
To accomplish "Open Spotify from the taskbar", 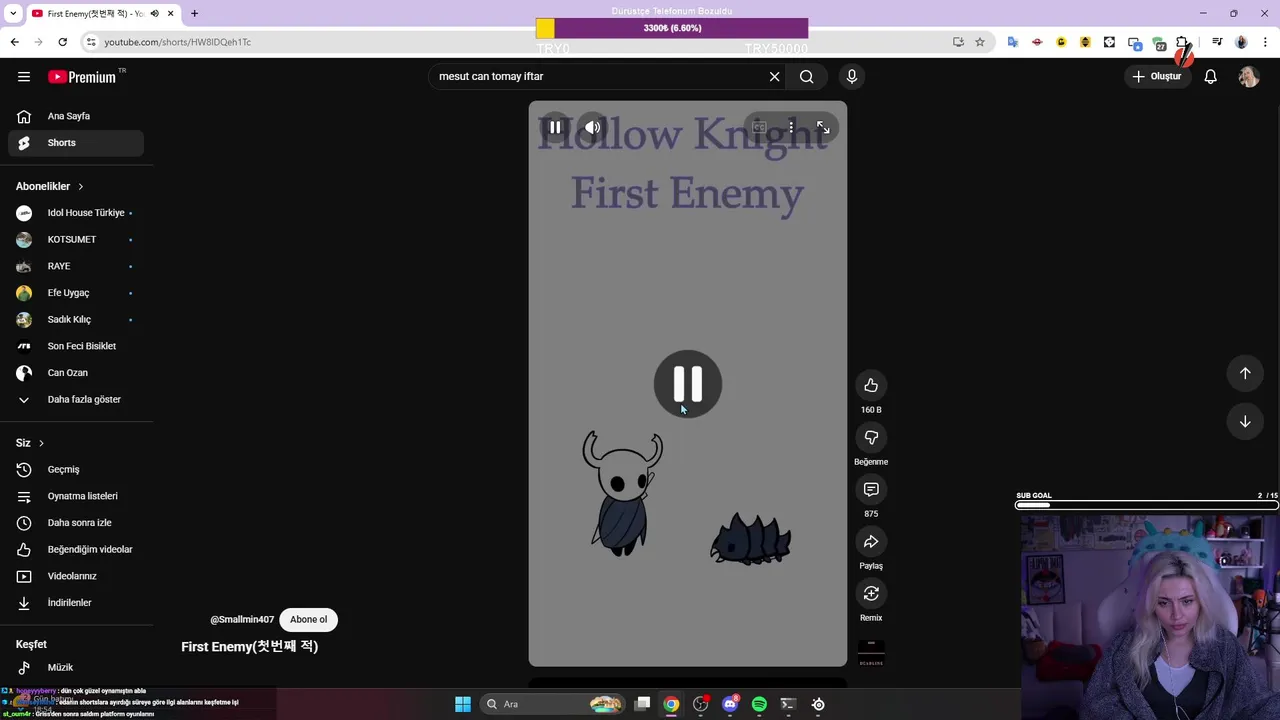I will 759,704.
